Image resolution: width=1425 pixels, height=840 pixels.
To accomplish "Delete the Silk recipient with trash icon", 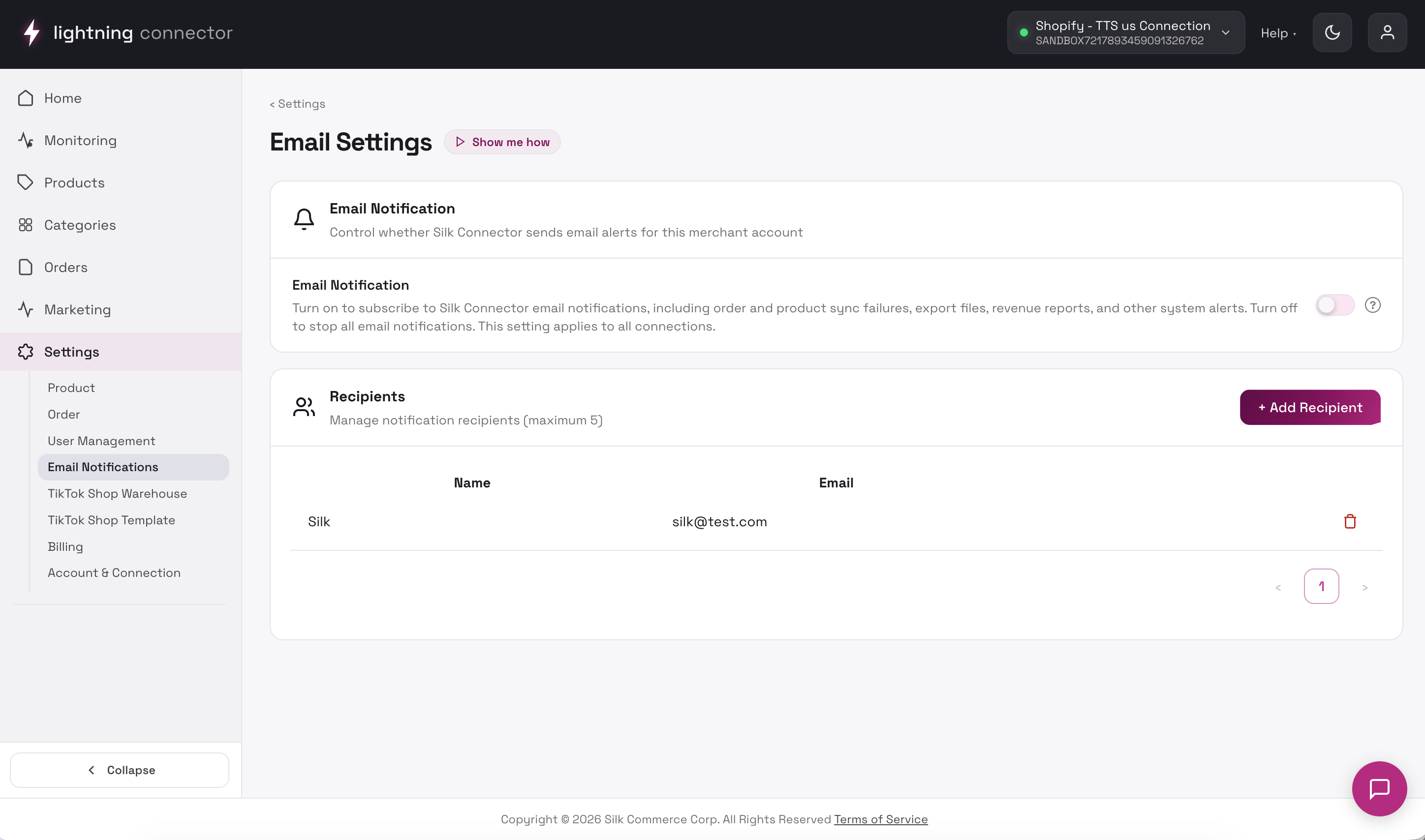I will [1350, 521].
